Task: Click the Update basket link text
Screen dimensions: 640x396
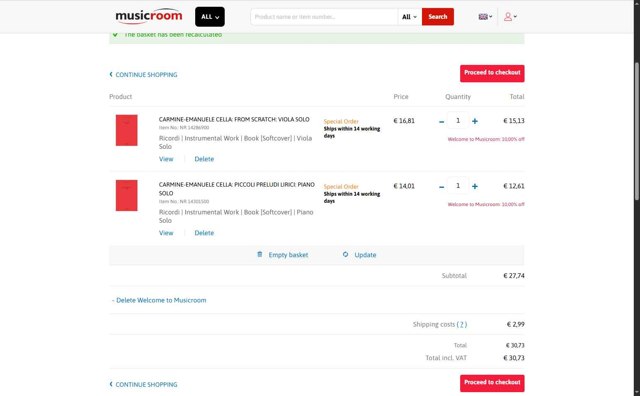Action: (365, 255)
